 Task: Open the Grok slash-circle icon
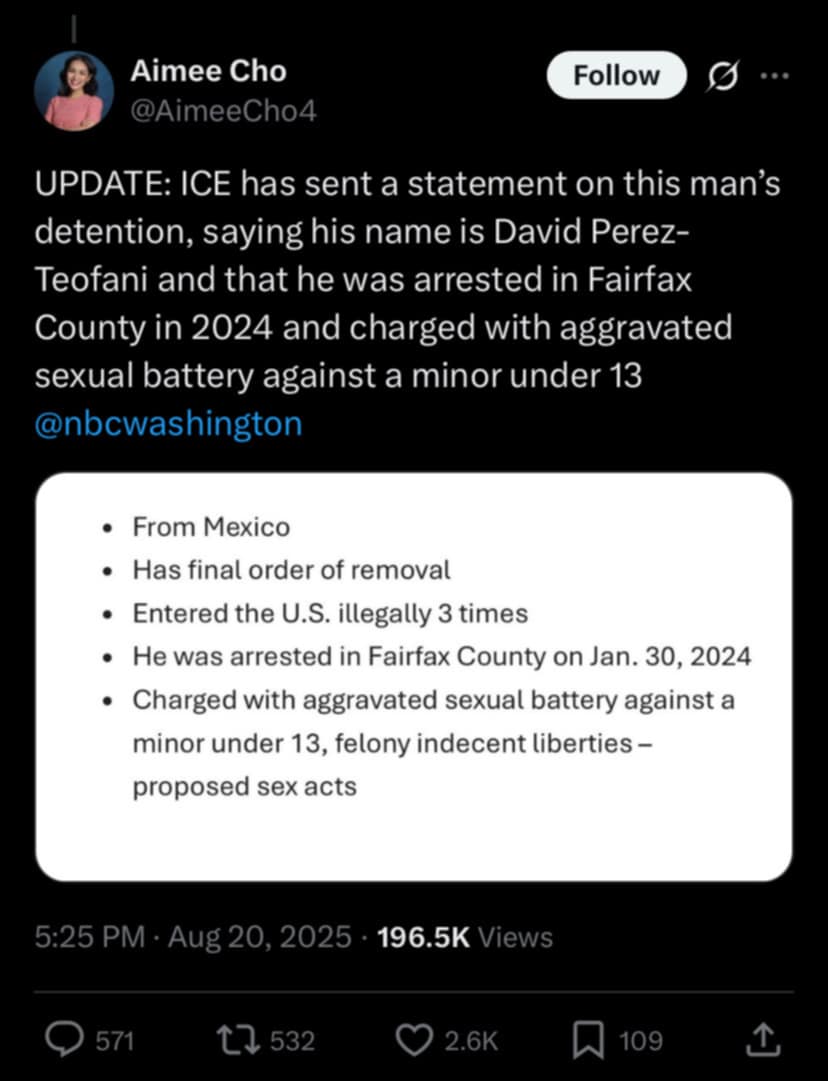(x=723, y=76)
